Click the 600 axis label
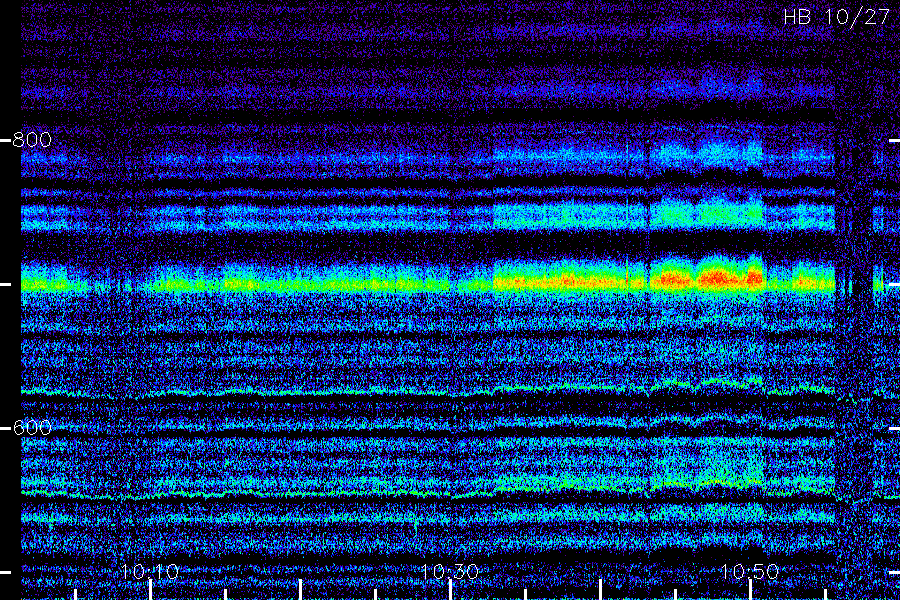 (32, 428)
